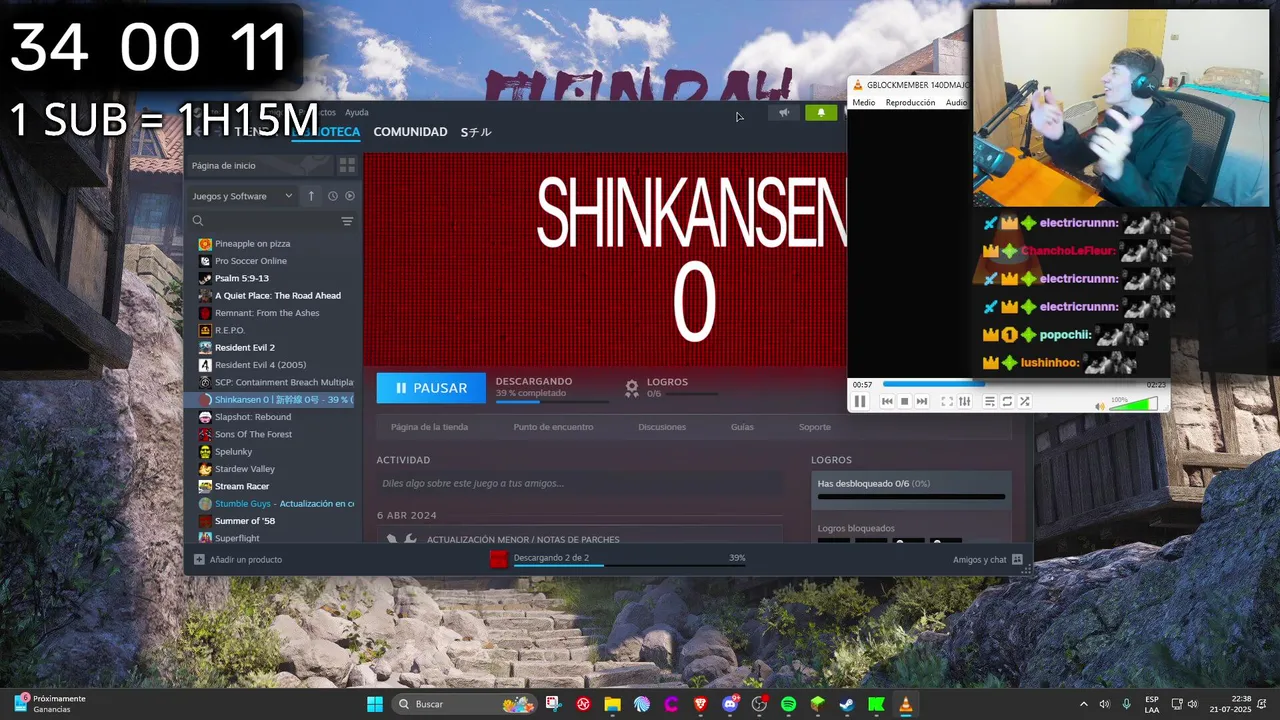Pause the Shinkansen 0 download

[x=431, y=388]
